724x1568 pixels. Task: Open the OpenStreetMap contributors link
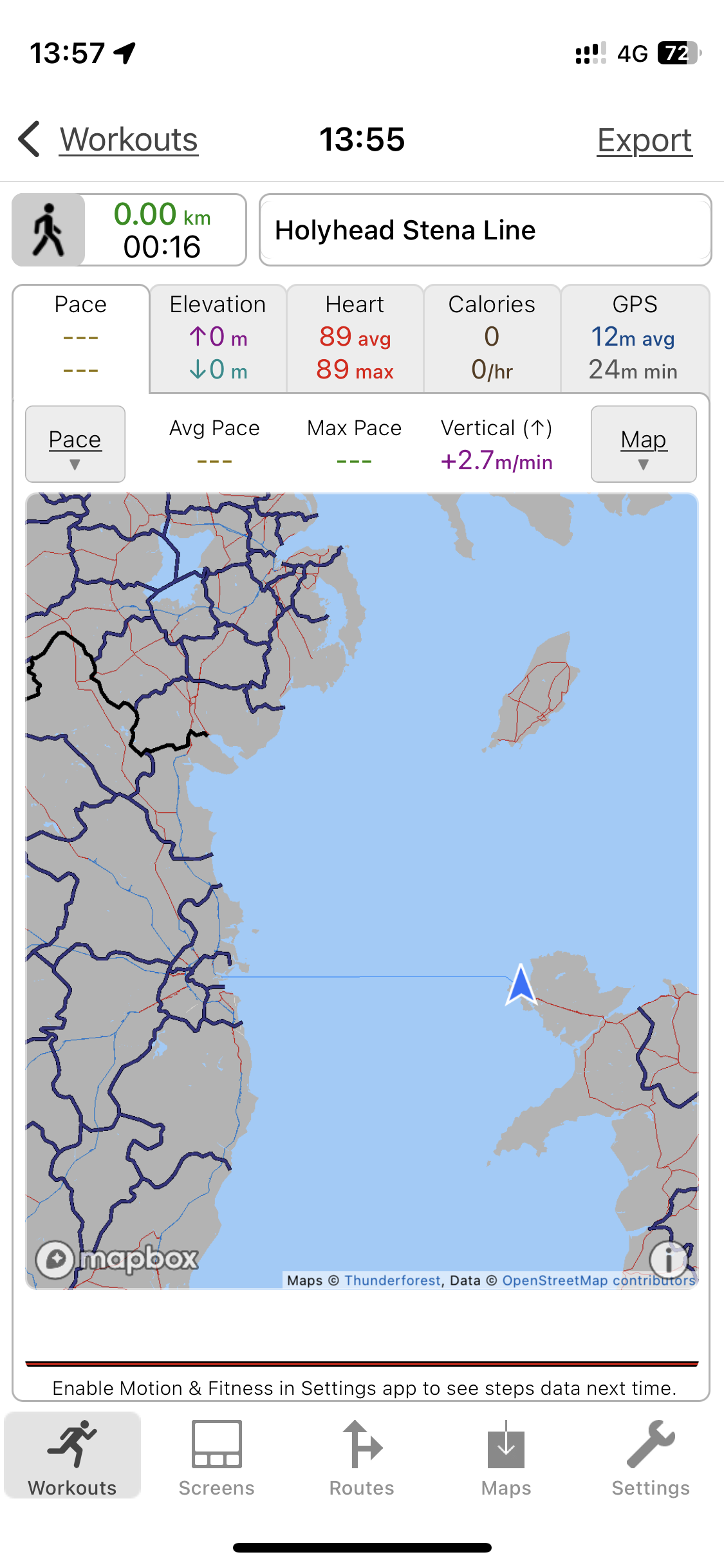(599, 1280)
